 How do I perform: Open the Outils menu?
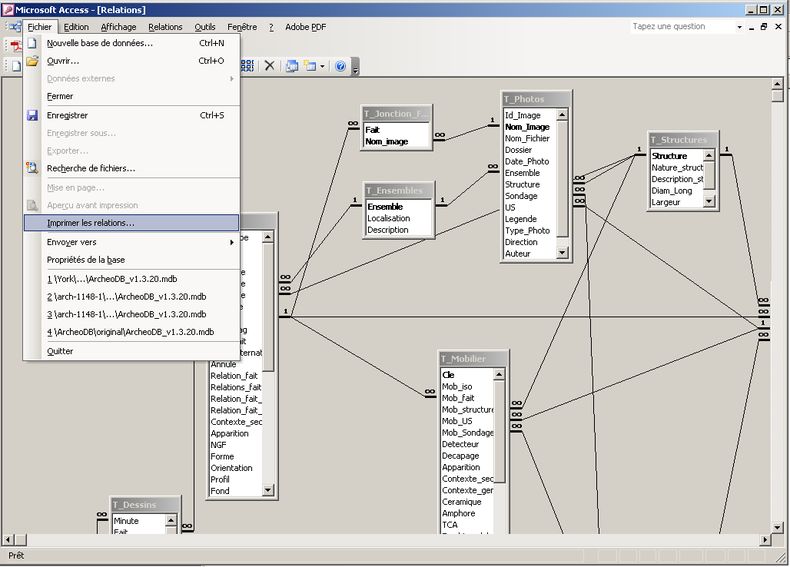click(x=205, y=27)
